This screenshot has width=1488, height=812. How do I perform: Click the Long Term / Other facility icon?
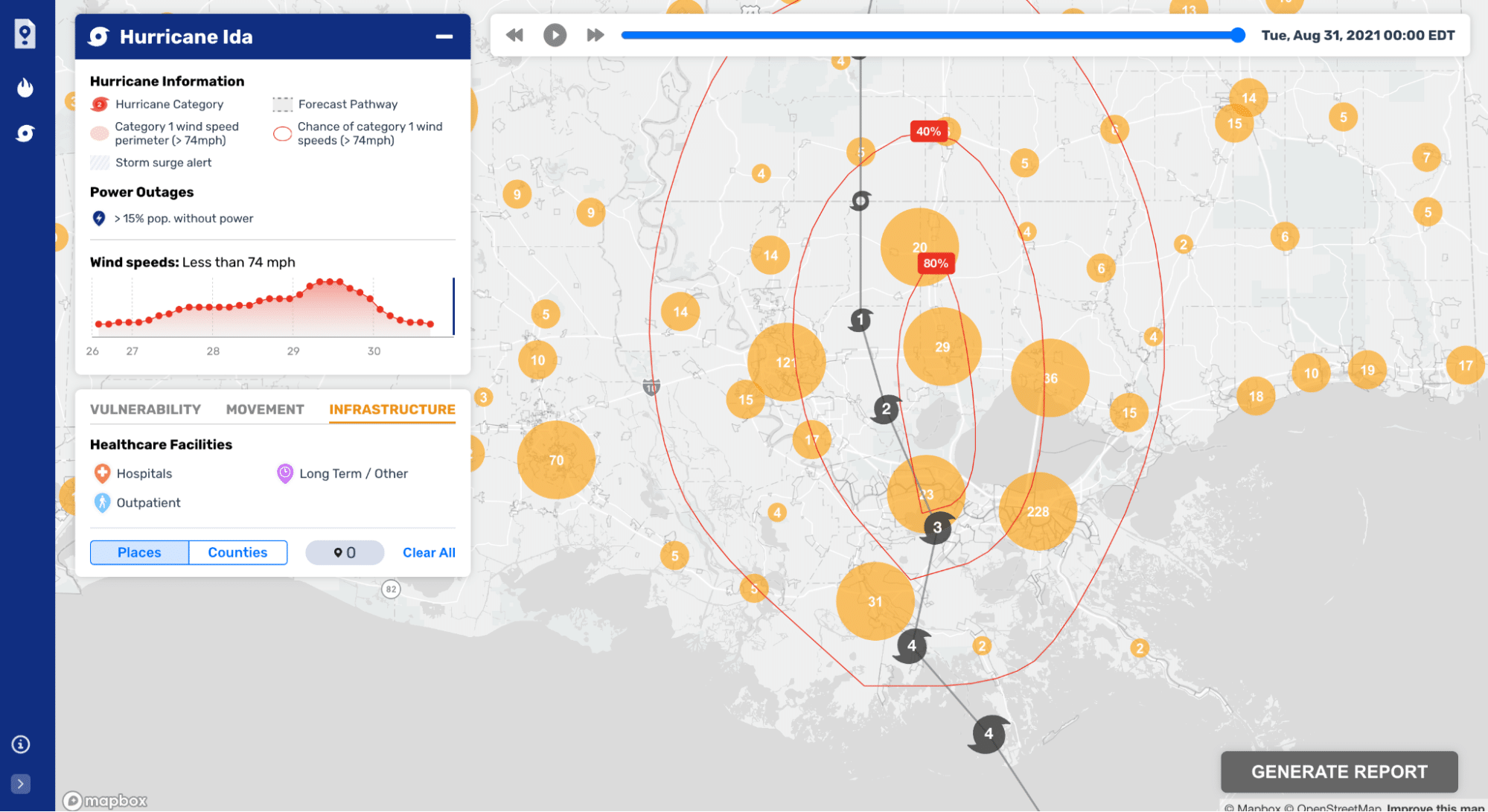(x=284, y=473)
